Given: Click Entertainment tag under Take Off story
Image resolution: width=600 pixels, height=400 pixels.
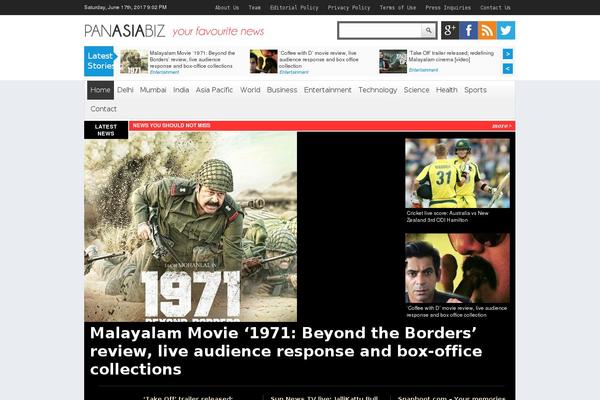Looking at the screenshot, I should point(423,70).
